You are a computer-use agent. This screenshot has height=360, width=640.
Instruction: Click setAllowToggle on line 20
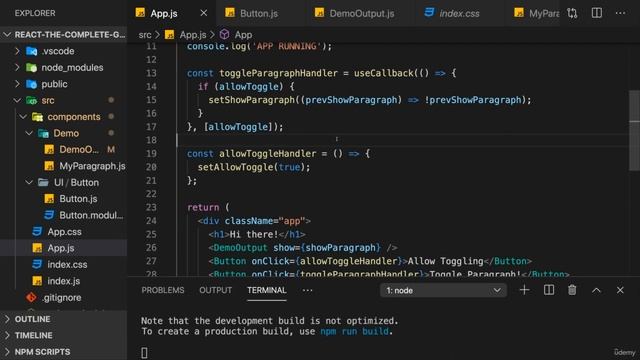(236, 167)
